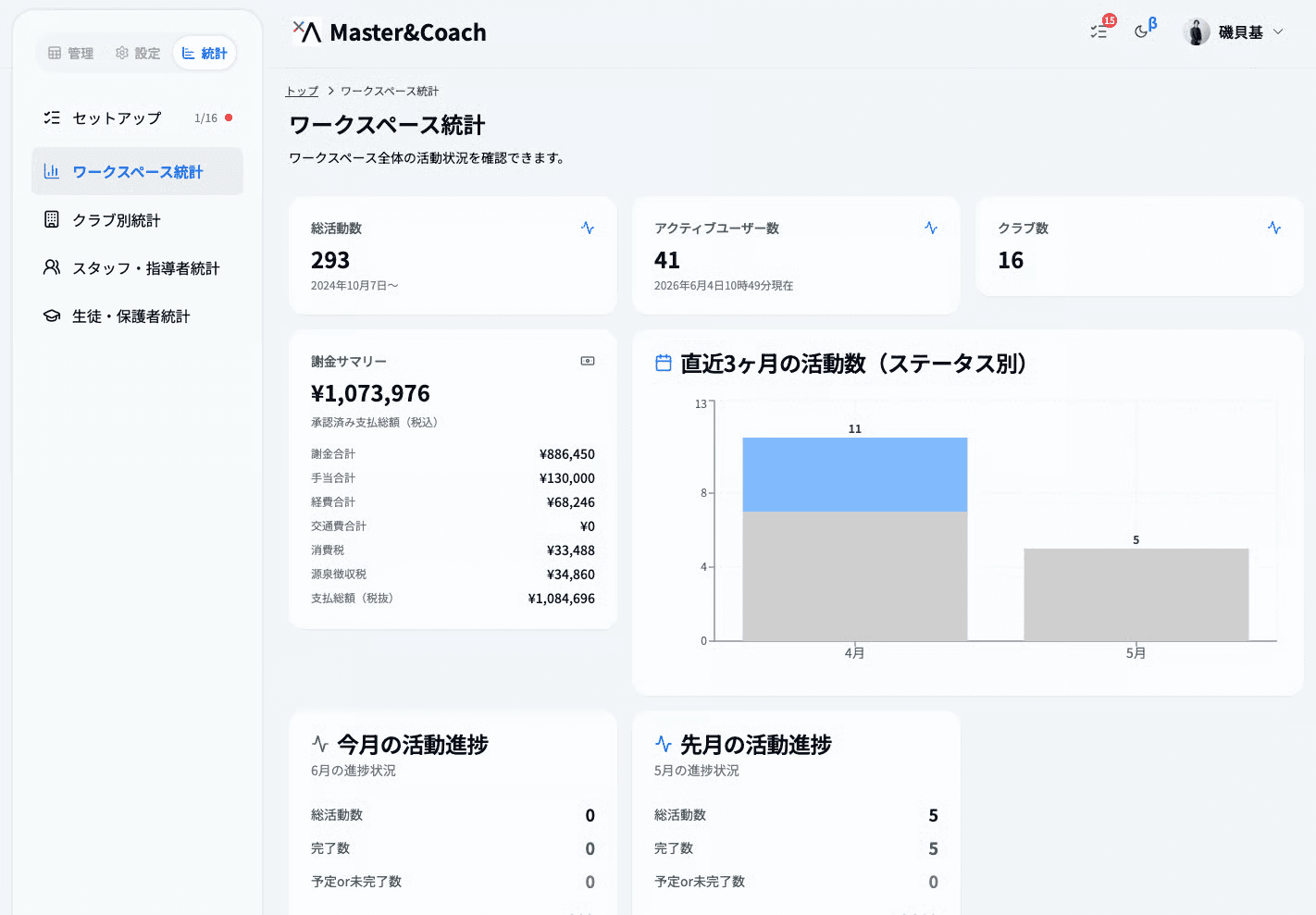Click the banknote icon on 謝金サマリー card

[588, 361]
